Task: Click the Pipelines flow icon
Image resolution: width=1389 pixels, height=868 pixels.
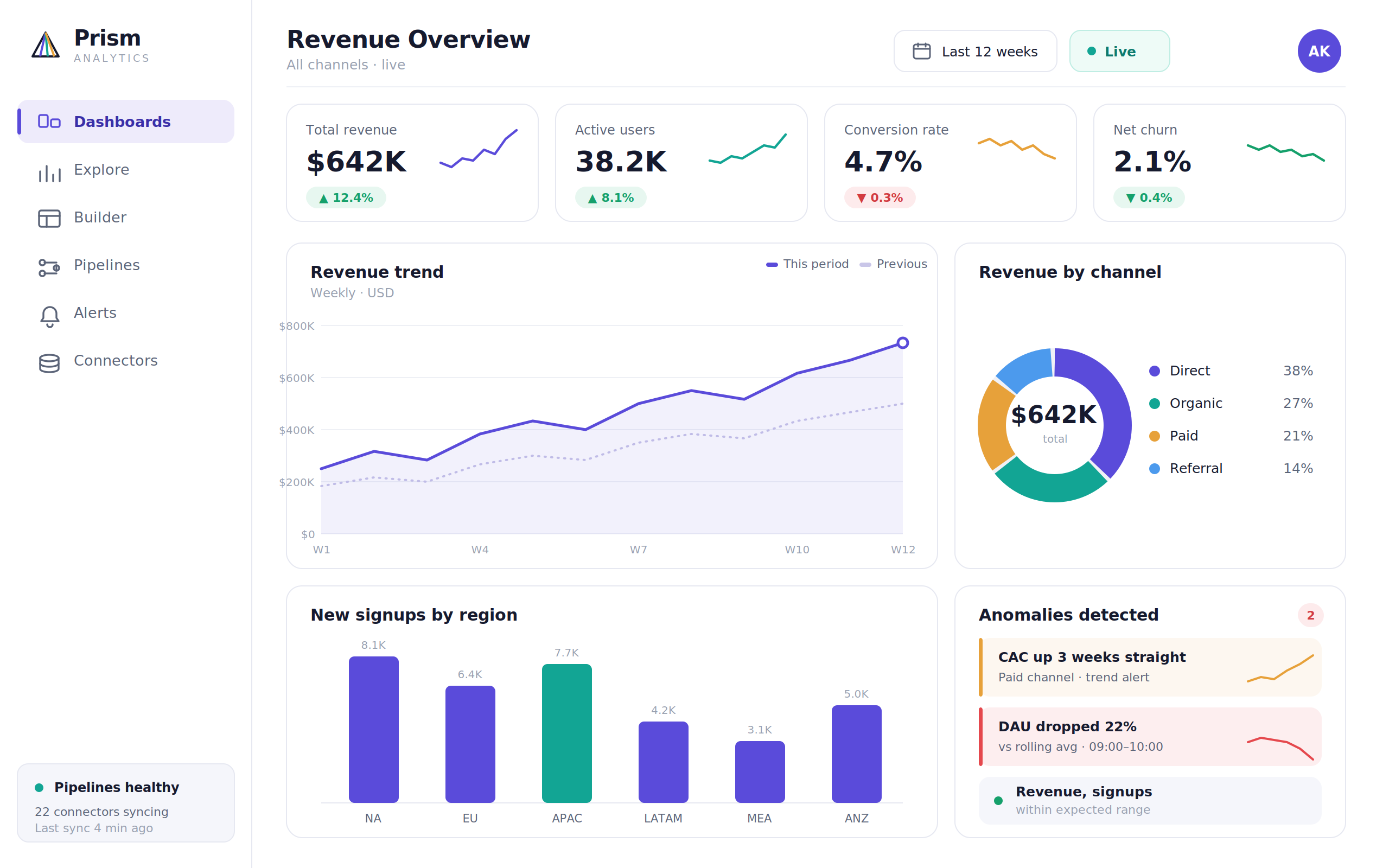Action: click(x=49, y=267)
